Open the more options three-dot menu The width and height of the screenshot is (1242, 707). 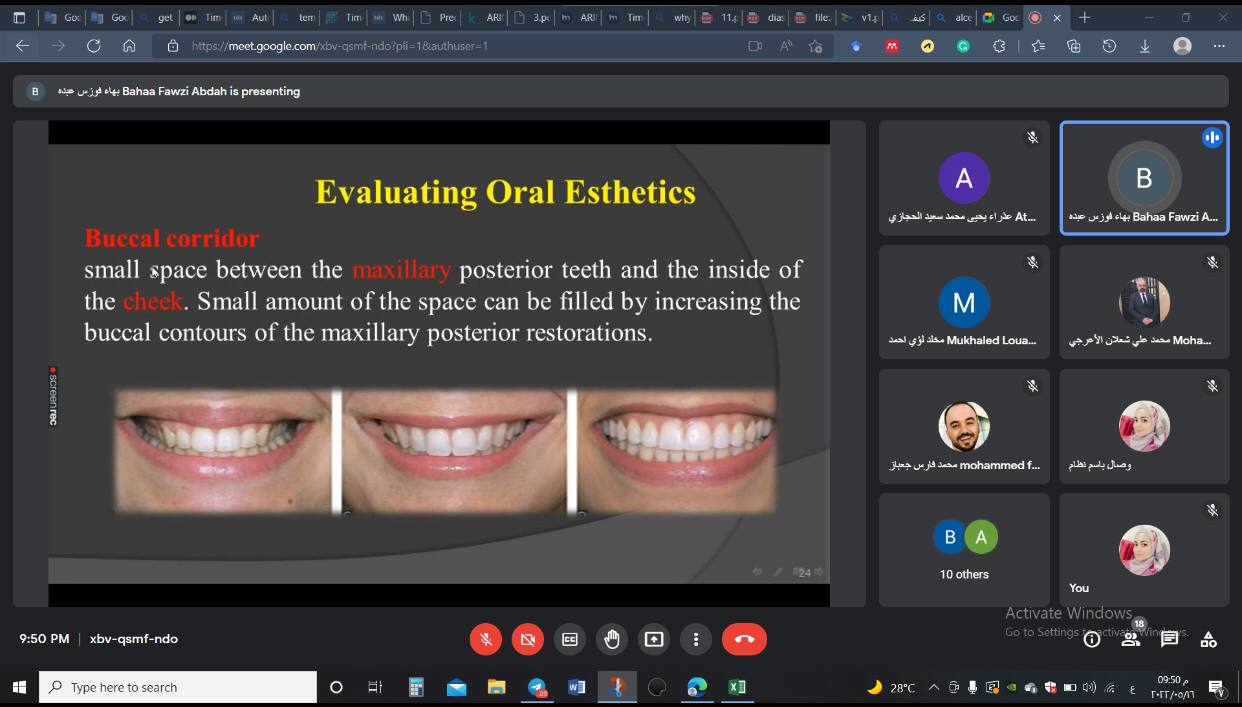coord(696,639)
